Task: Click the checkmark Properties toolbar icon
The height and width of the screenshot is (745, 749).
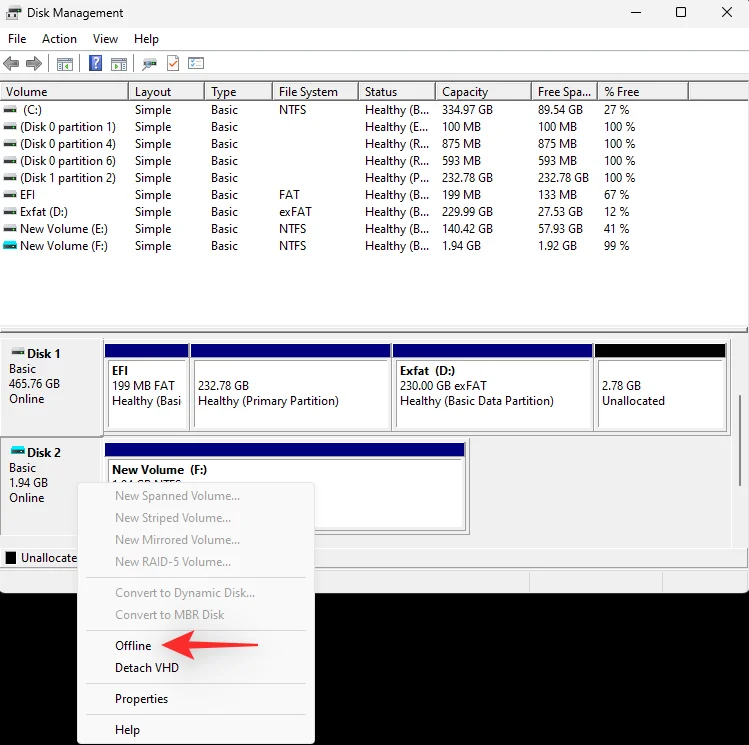Action: click(x=172, y=63)
